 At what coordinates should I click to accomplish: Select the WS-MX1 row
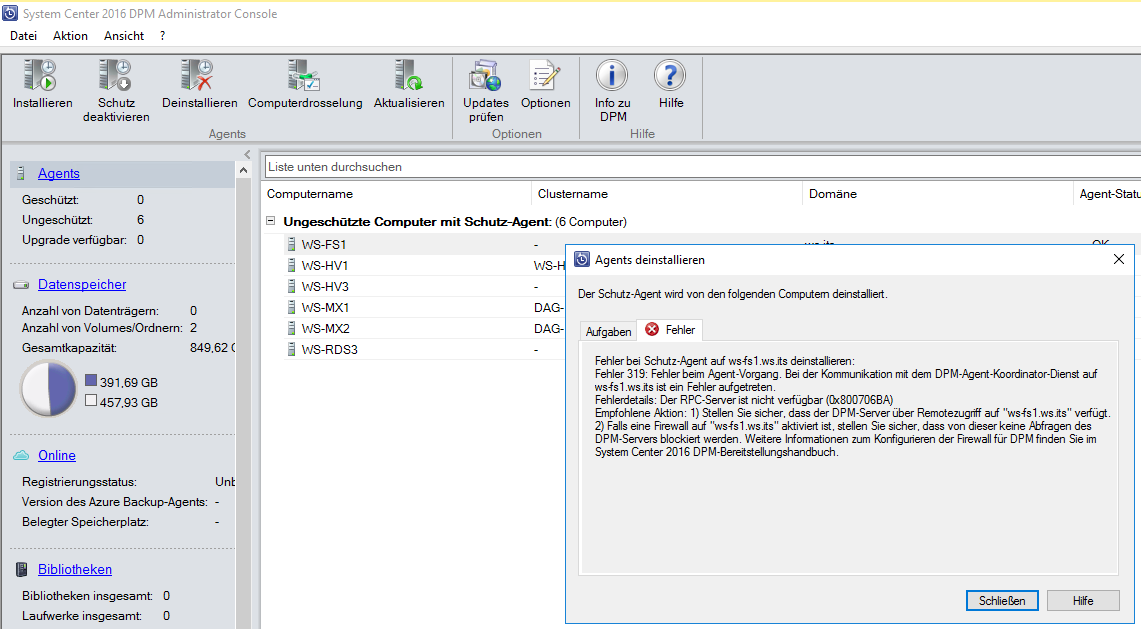pyautogui.click(x=424, y=307)
